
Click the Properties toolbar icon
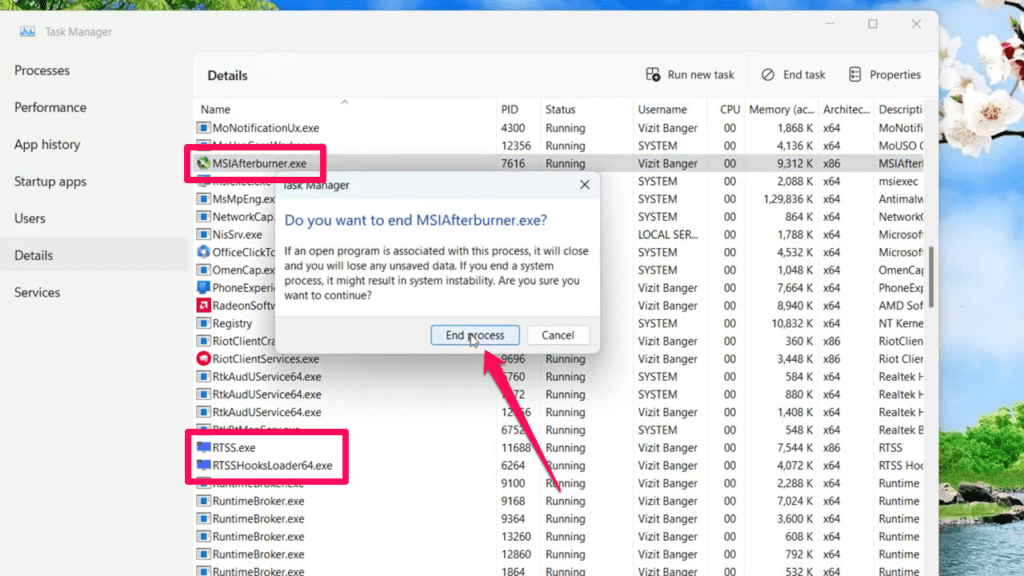click(855, 74)
